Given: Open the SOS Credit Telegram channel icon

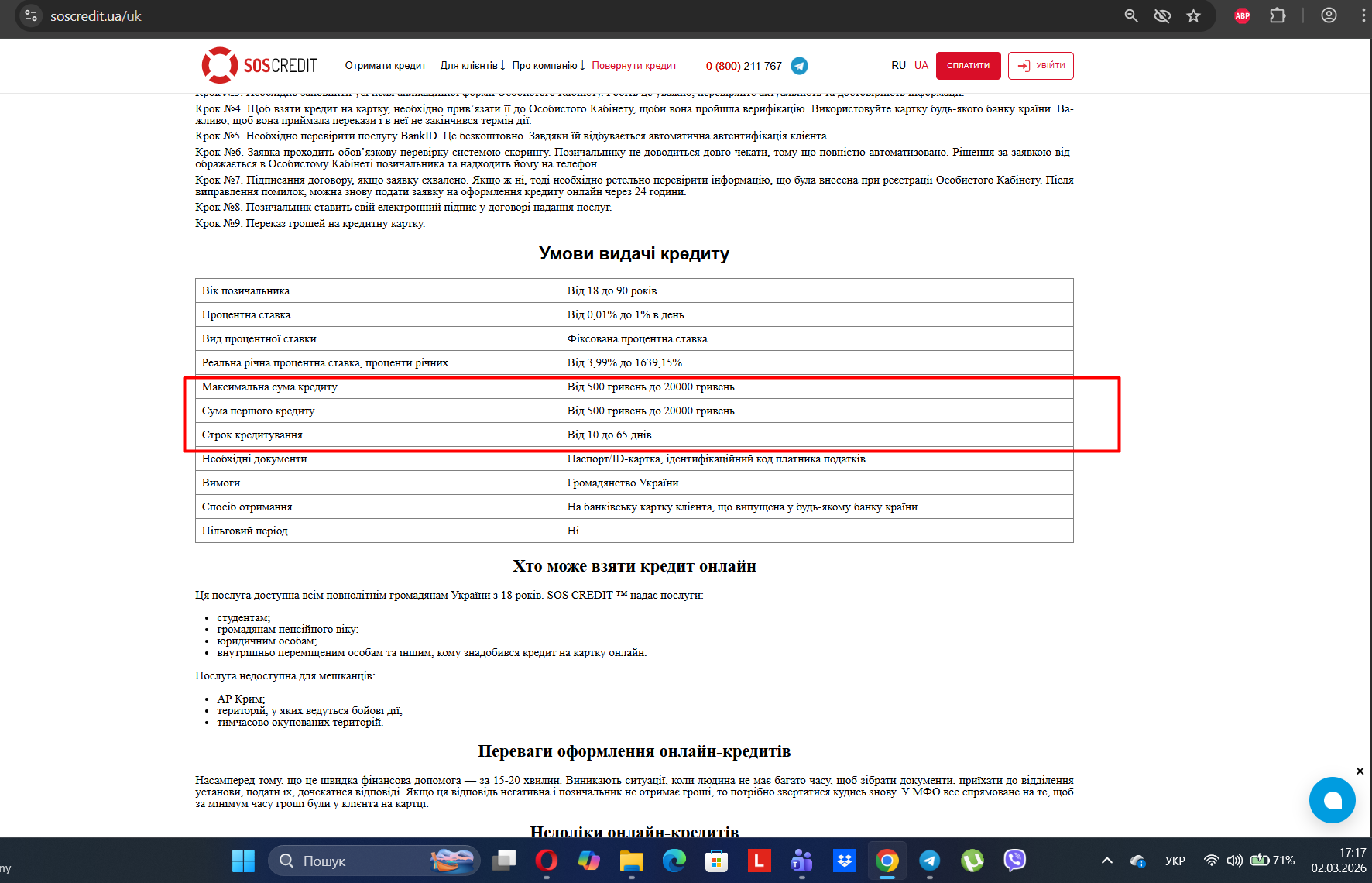Looking at the screenshot, I should (800, 66).
